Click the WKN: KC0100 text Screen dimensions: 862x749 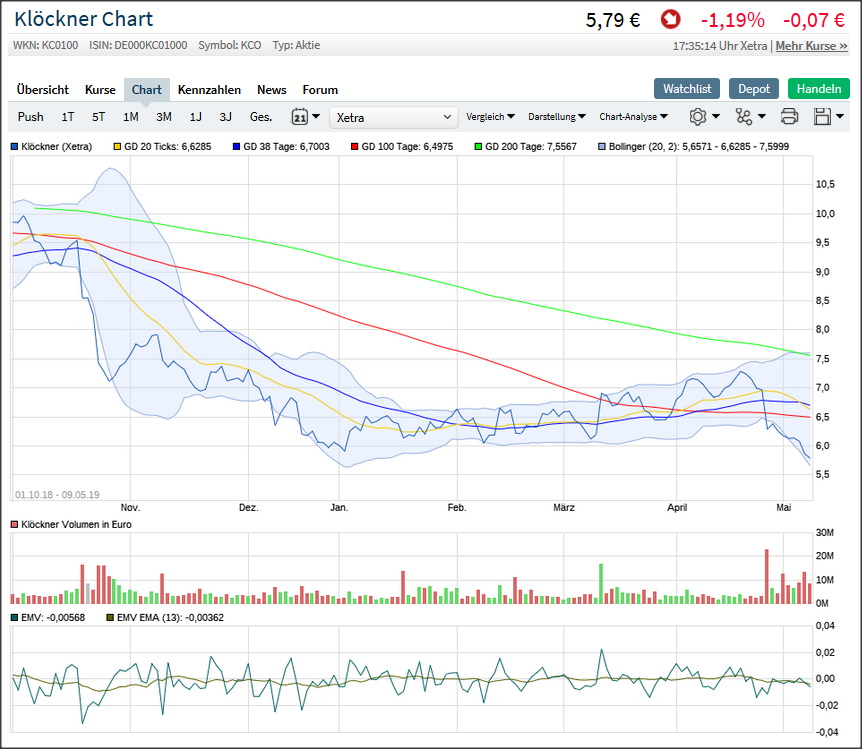[46, 45]
